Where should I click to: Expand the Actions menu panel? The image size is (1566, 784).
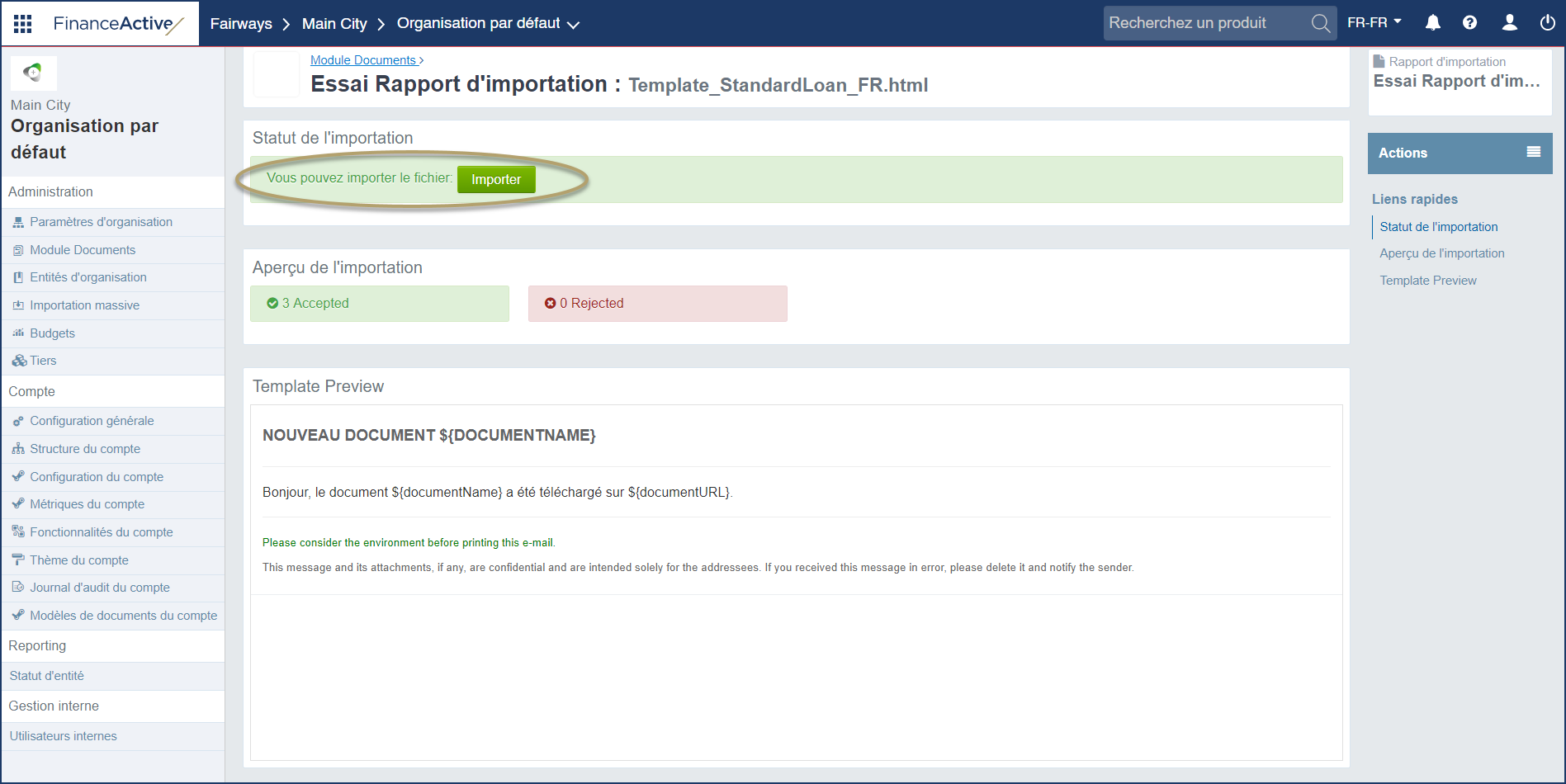point(1535,152)
